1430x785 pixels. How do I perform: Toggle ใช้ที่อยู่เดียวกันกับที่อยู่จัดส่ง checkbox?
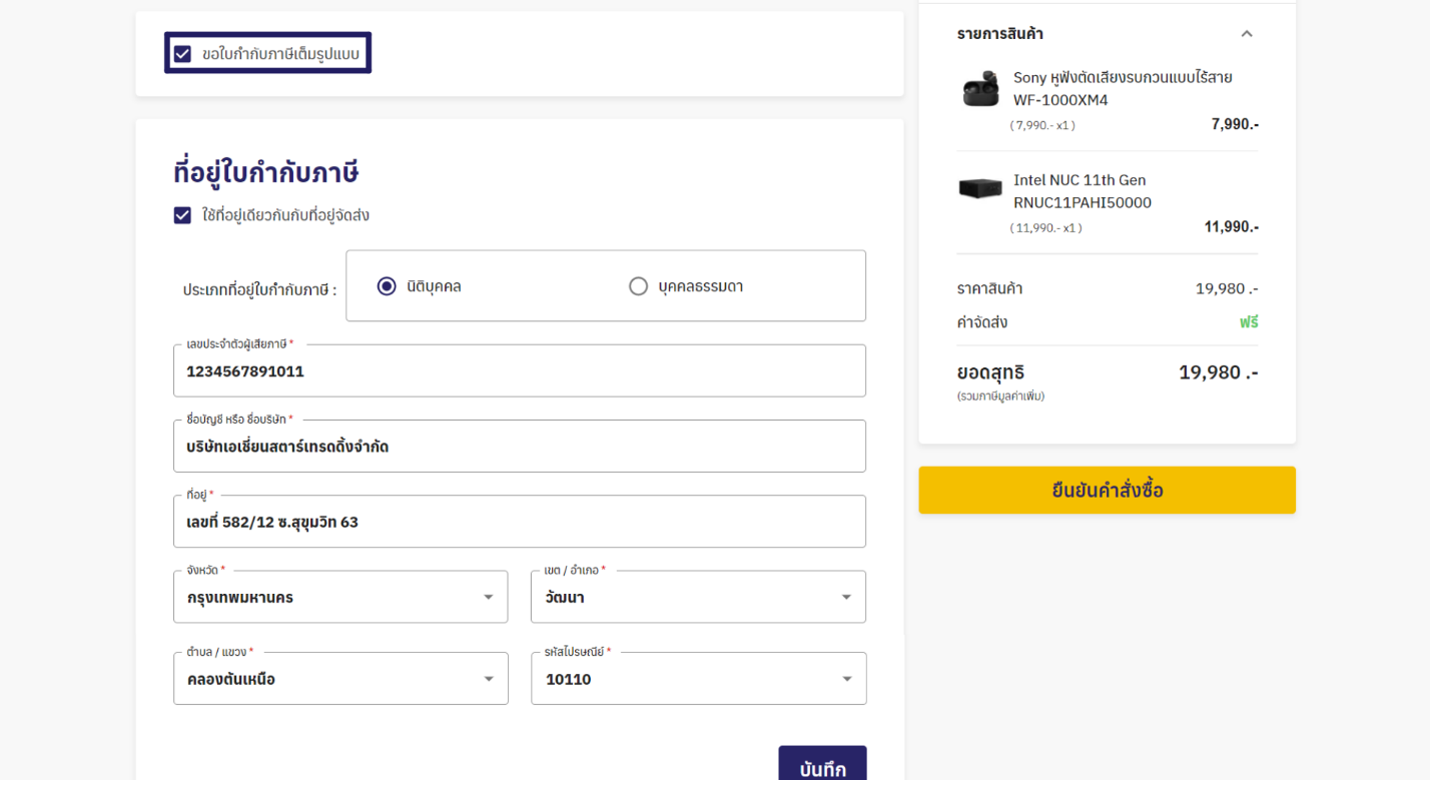pos(182,215)
